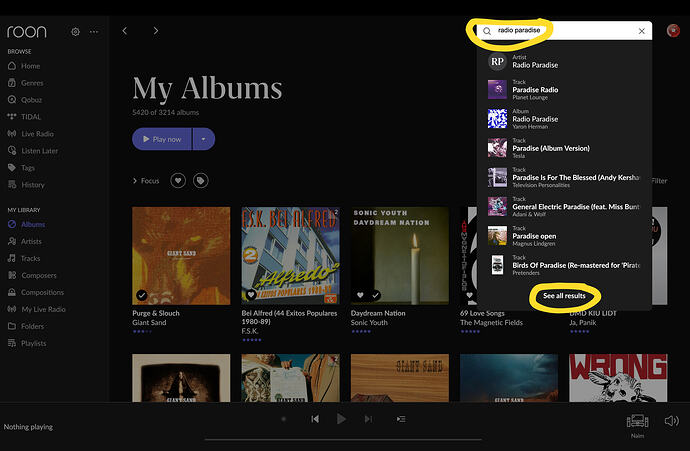
Task: Open Roon settings gear icon
Action: coord(75,32)
